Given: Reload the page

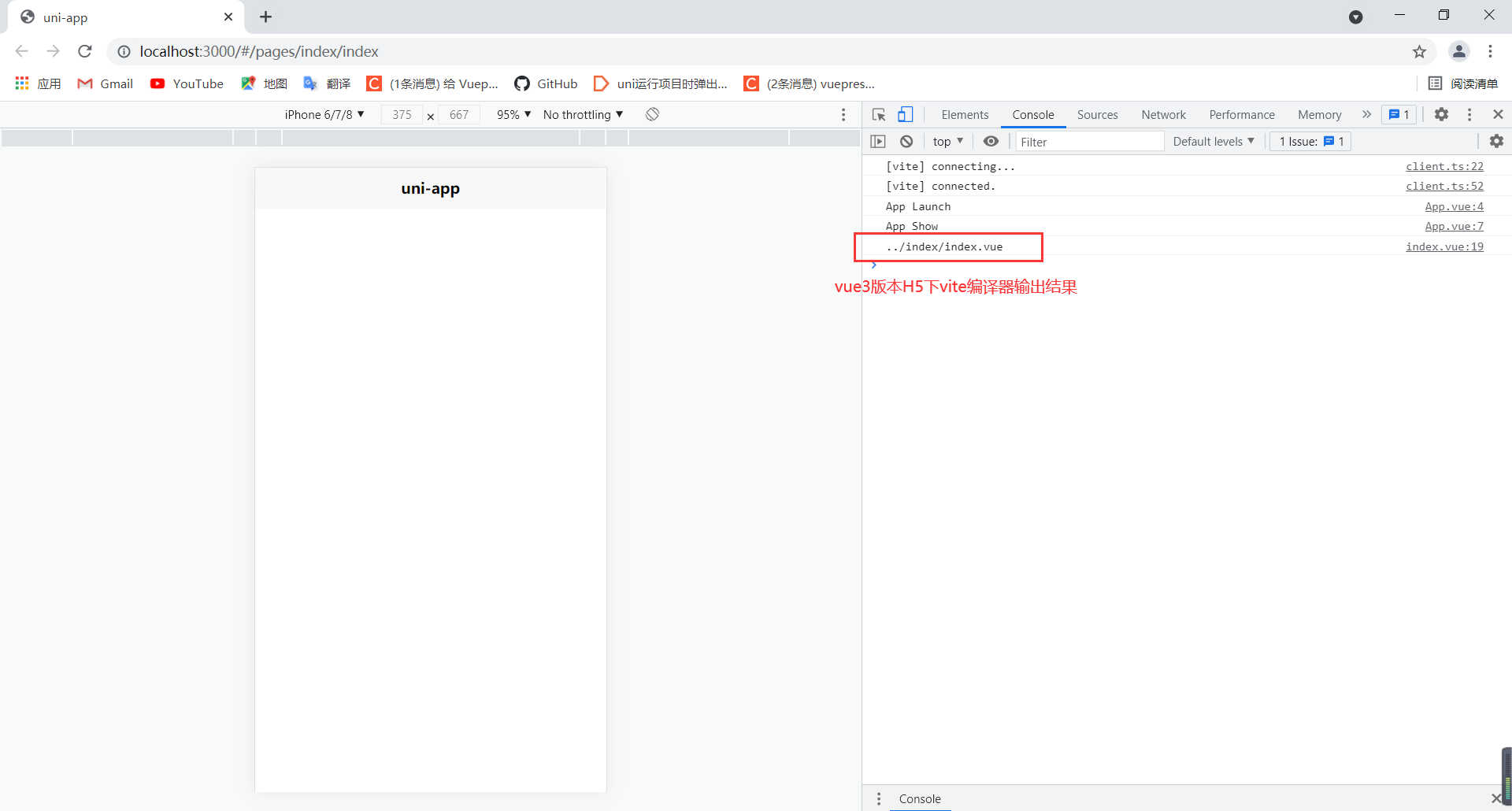Looking at the screenshot, I should click(x=85, y=52).
